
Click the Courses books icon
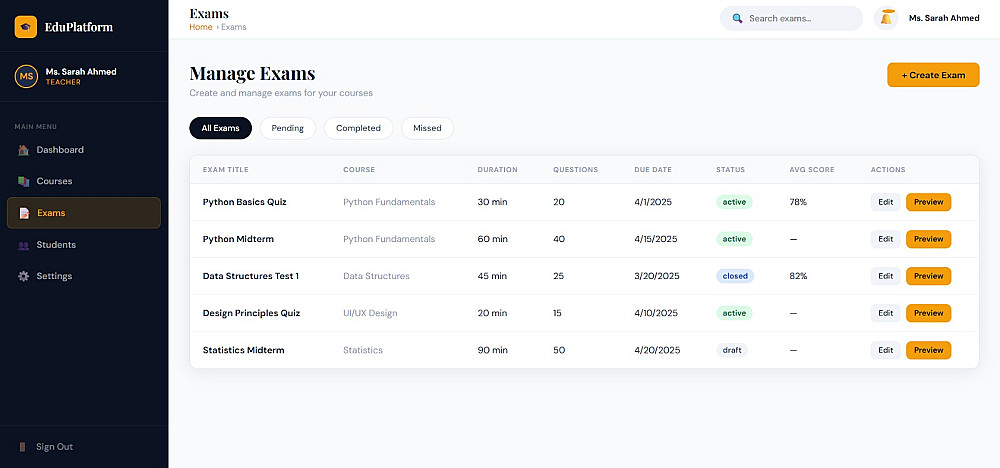24,181
